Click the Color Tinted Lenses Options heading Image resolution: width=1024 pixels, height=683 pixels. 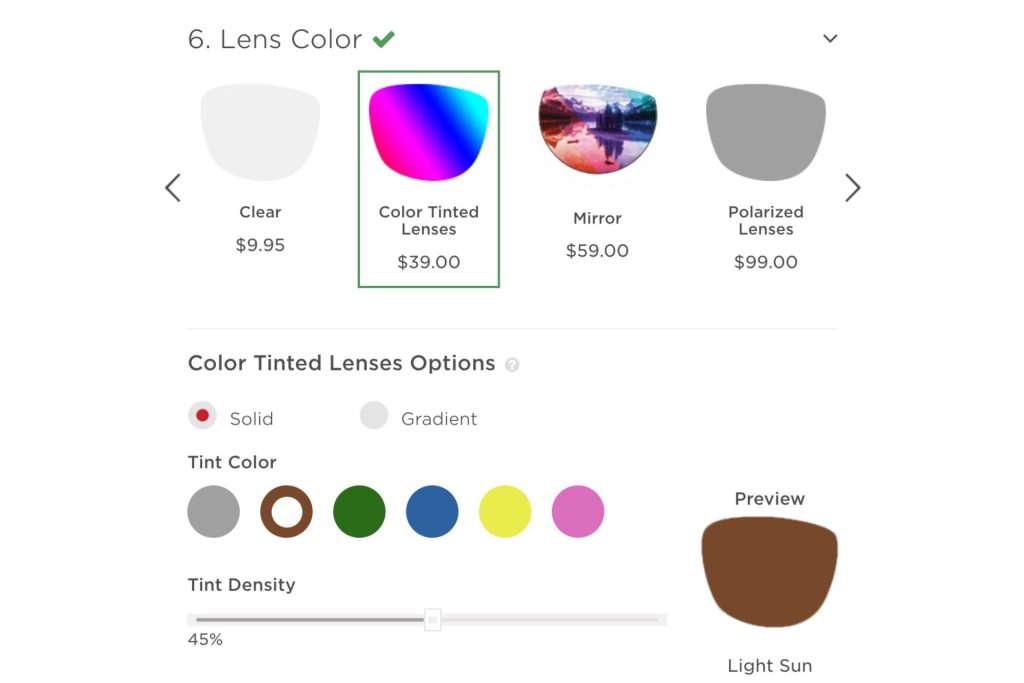[341, 364]
